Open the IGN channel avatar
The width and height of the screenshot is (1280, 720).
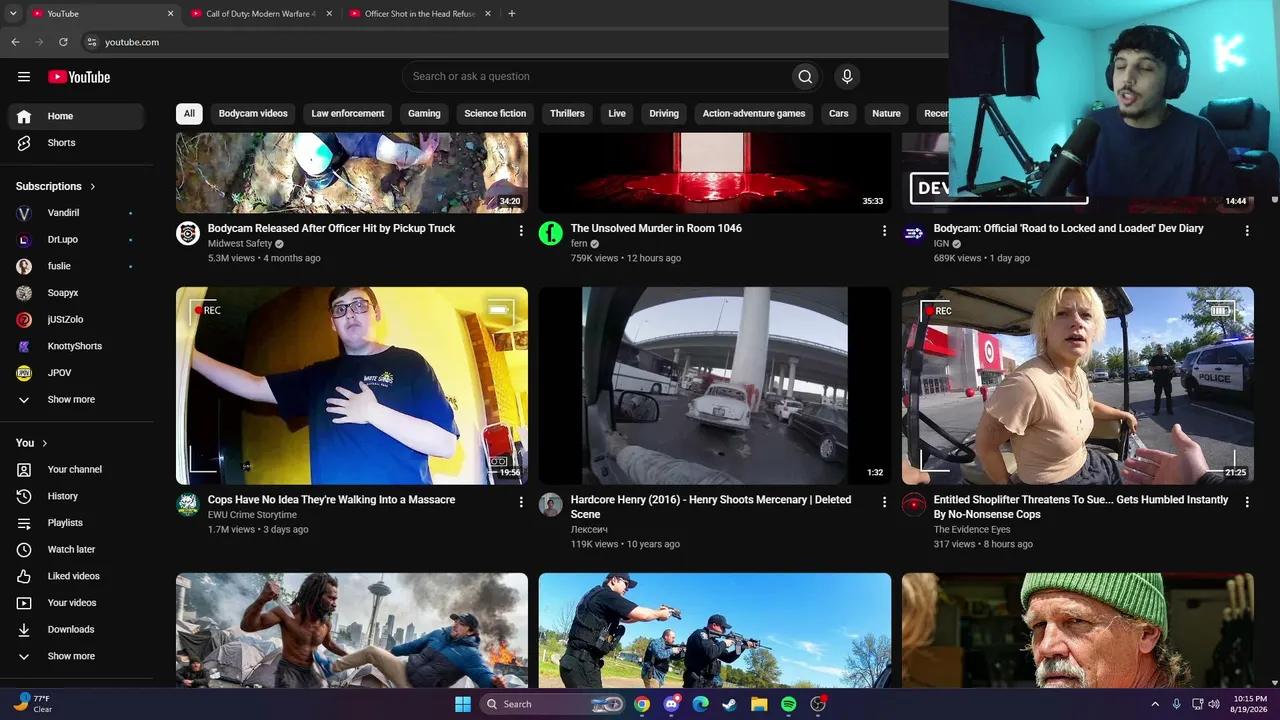[914, 234]
